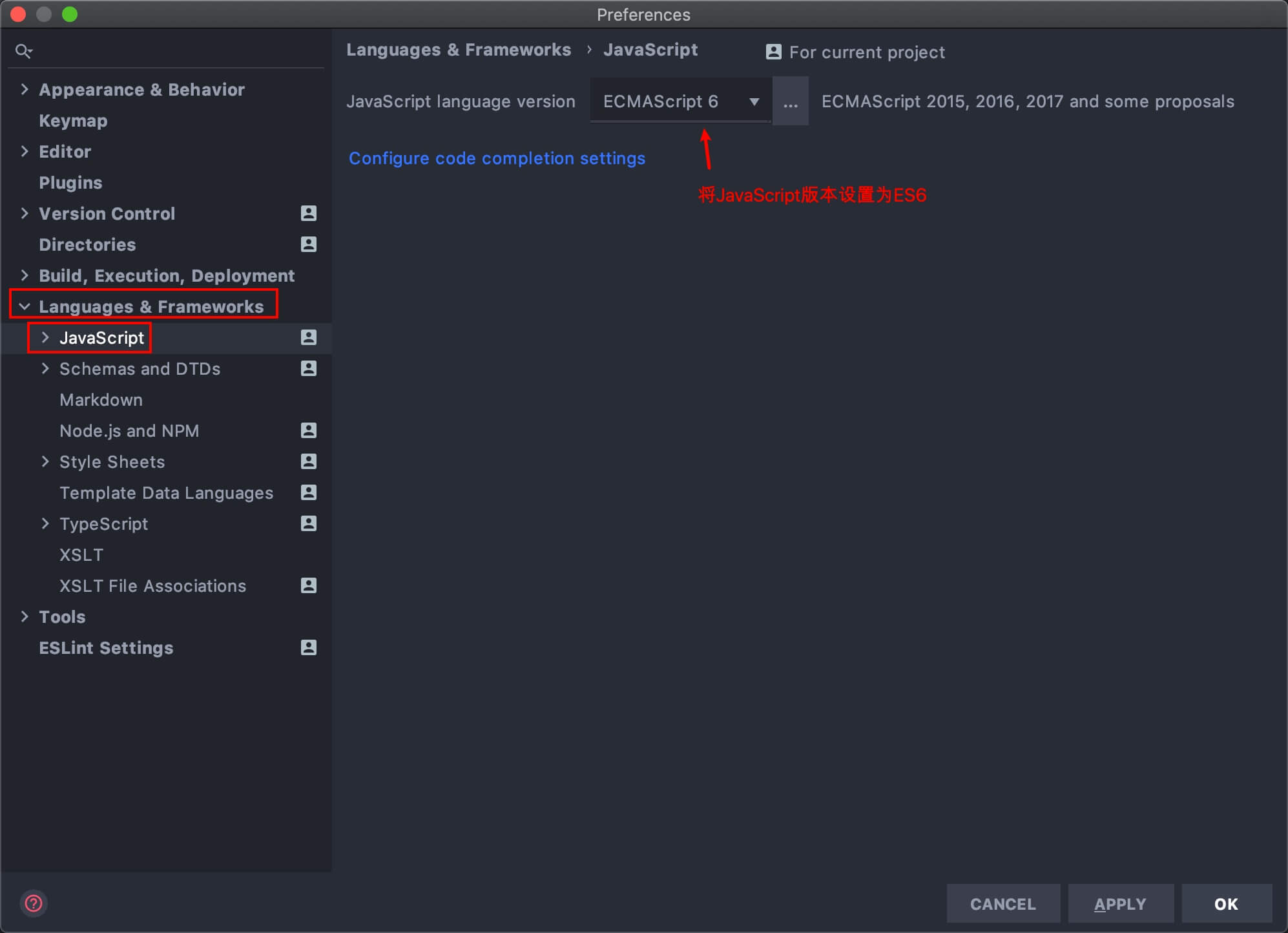Open the Markdown settings page
Viewport: 1288px width, 933px height.
point(101,400)
